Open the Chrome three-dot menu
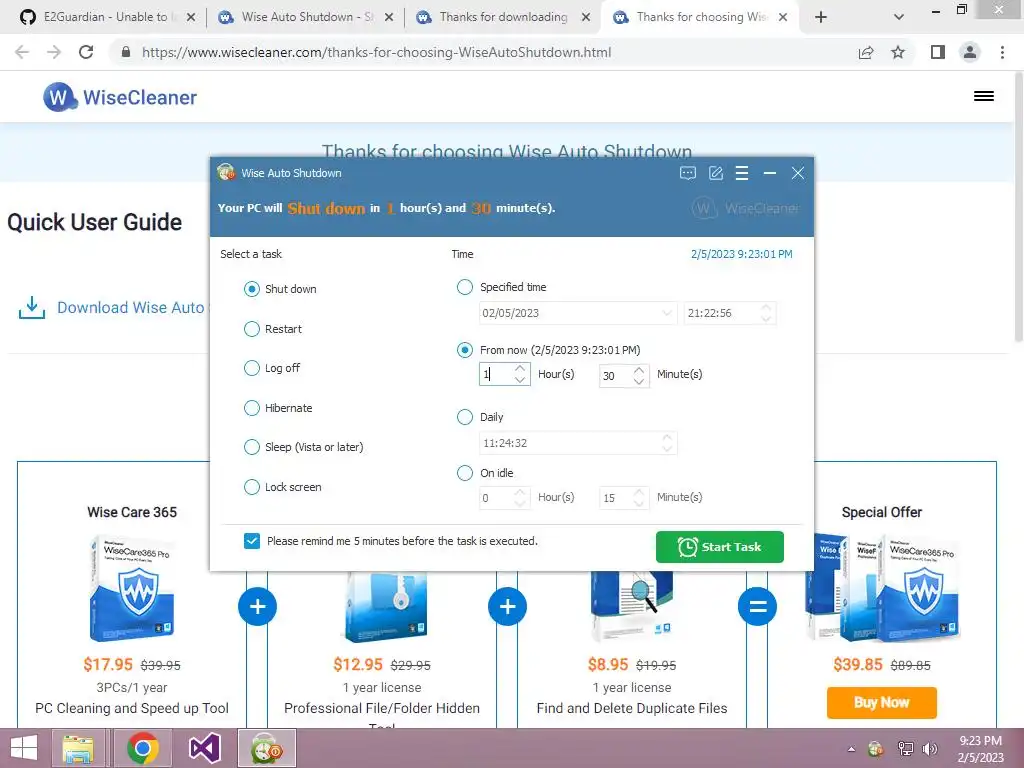This screenshot has height=768, width=1024. pyautogui.click(x=1002, y=52)
